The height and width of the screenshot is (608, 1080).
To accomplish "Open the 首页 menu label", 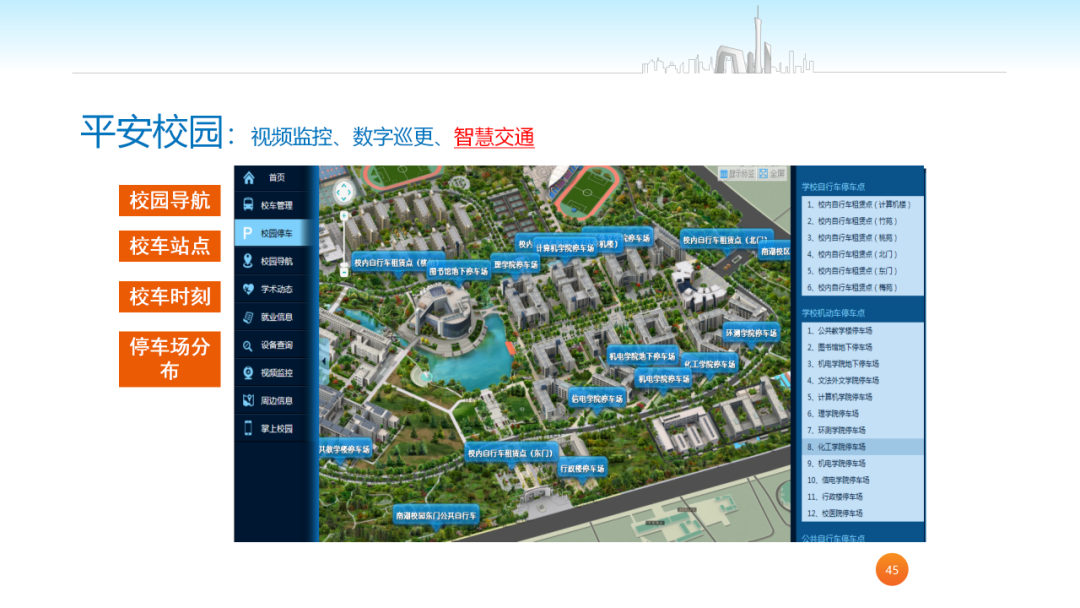I will [x=277, y=178].
